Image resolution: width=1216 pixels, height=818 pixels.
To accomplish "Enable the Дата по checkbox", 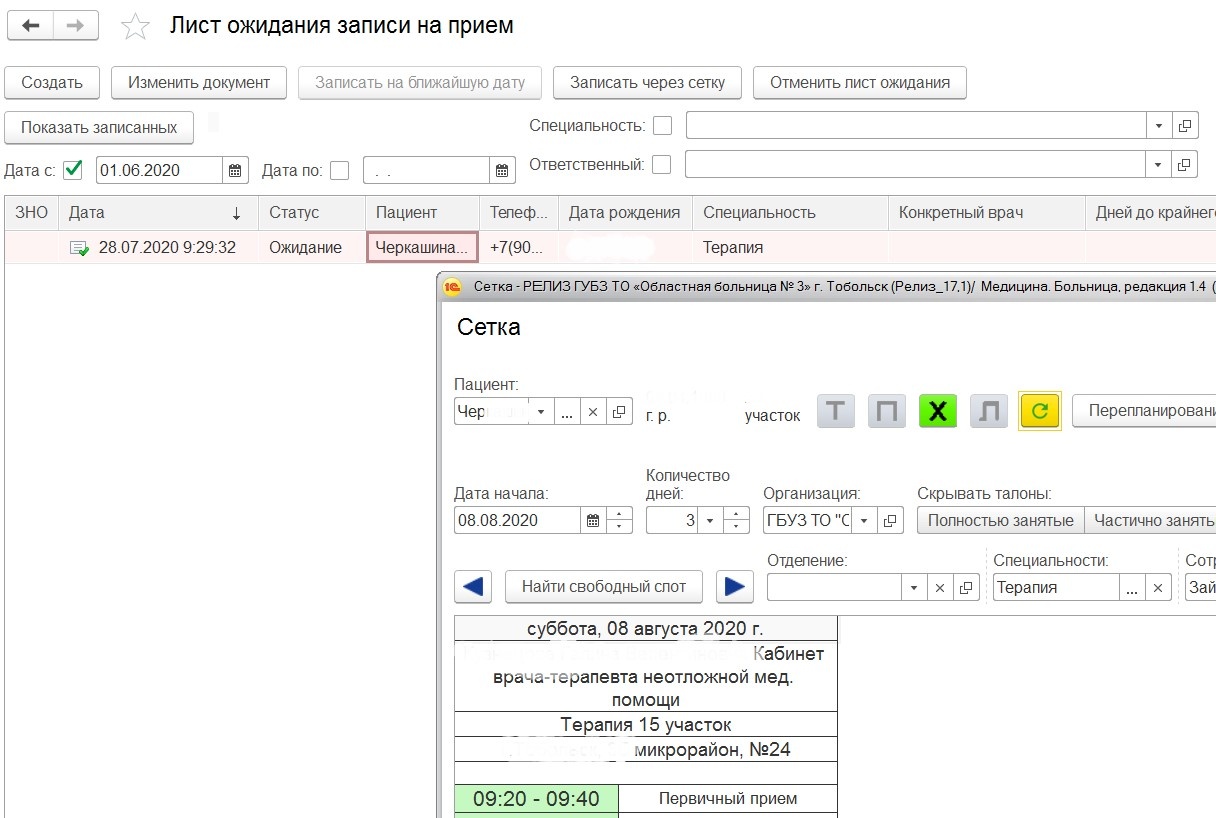I will tap(340, 170).
